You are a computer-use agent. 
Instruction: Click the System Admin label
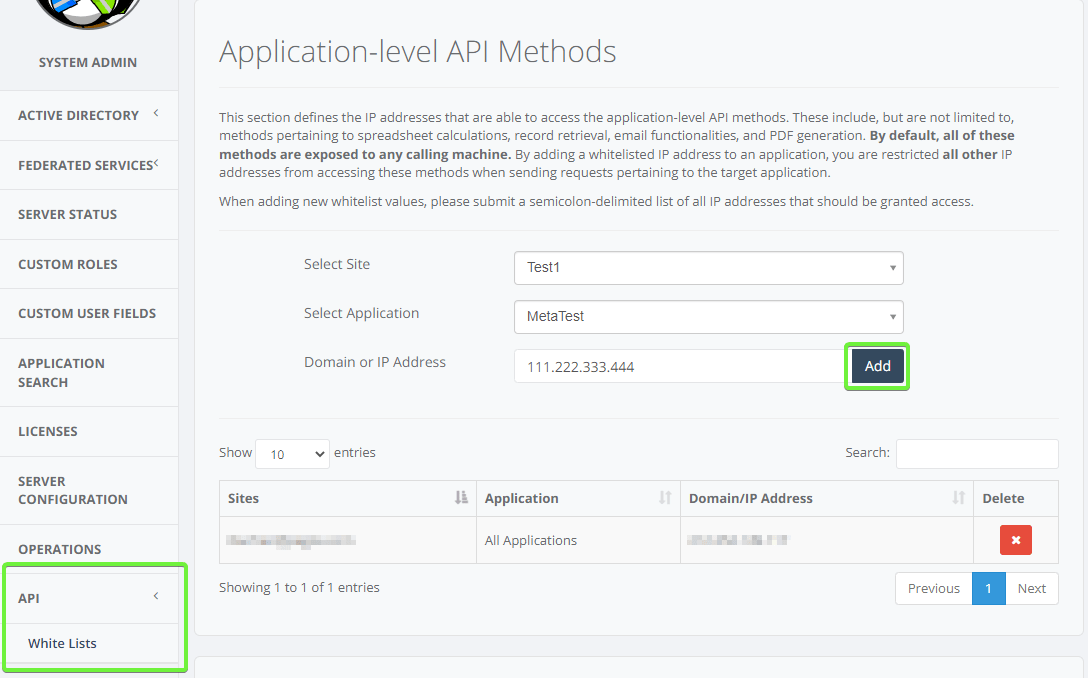coord(88,62)
